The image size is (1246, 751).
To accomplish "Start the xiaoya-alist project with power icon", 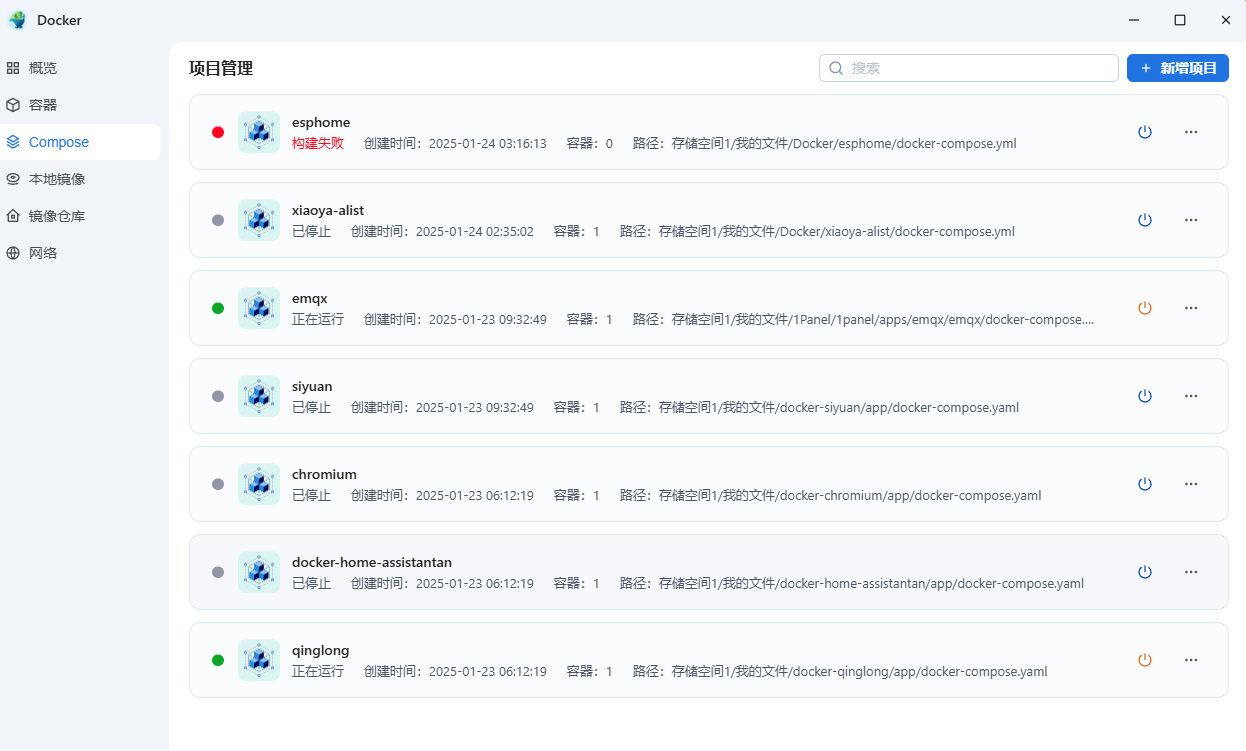I will (x=1145, y=220).
